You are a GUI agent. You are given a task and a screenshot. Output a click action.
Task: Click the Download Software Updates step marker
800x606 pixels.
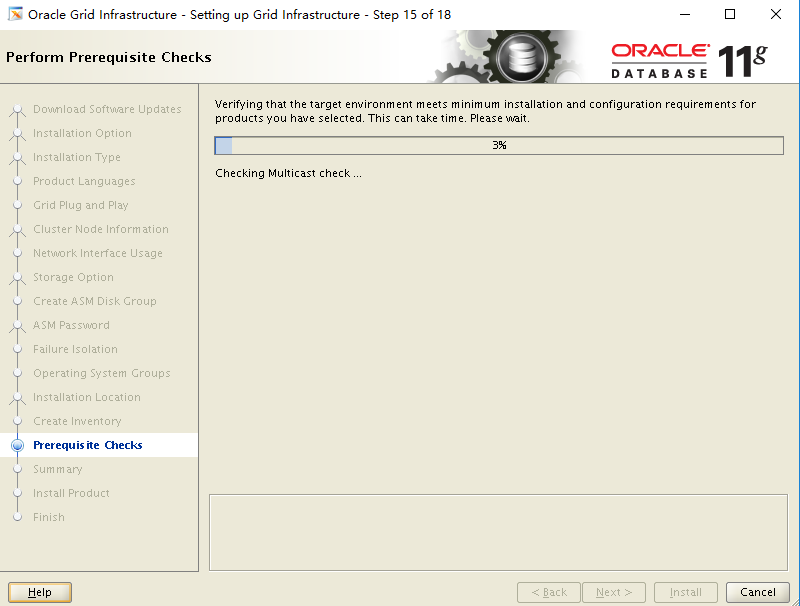point(17,109)
